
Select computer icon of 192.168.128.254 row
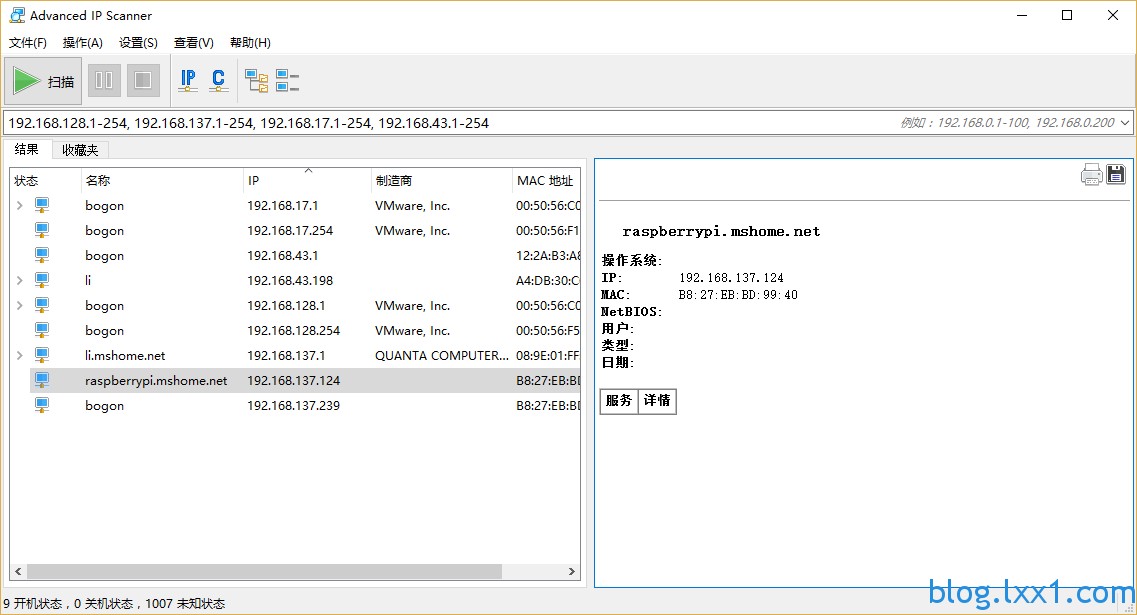[42, 330]
